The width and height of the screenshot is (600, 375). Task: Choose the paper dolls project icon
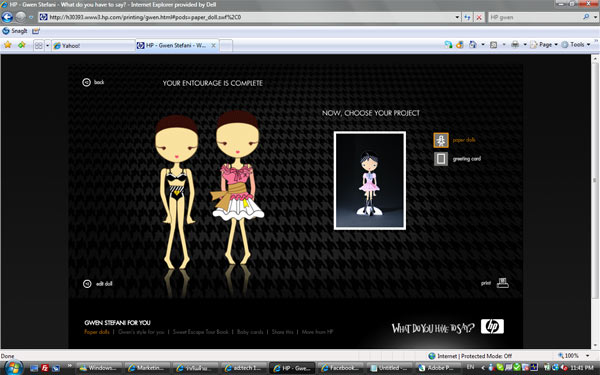coord(441,140)
